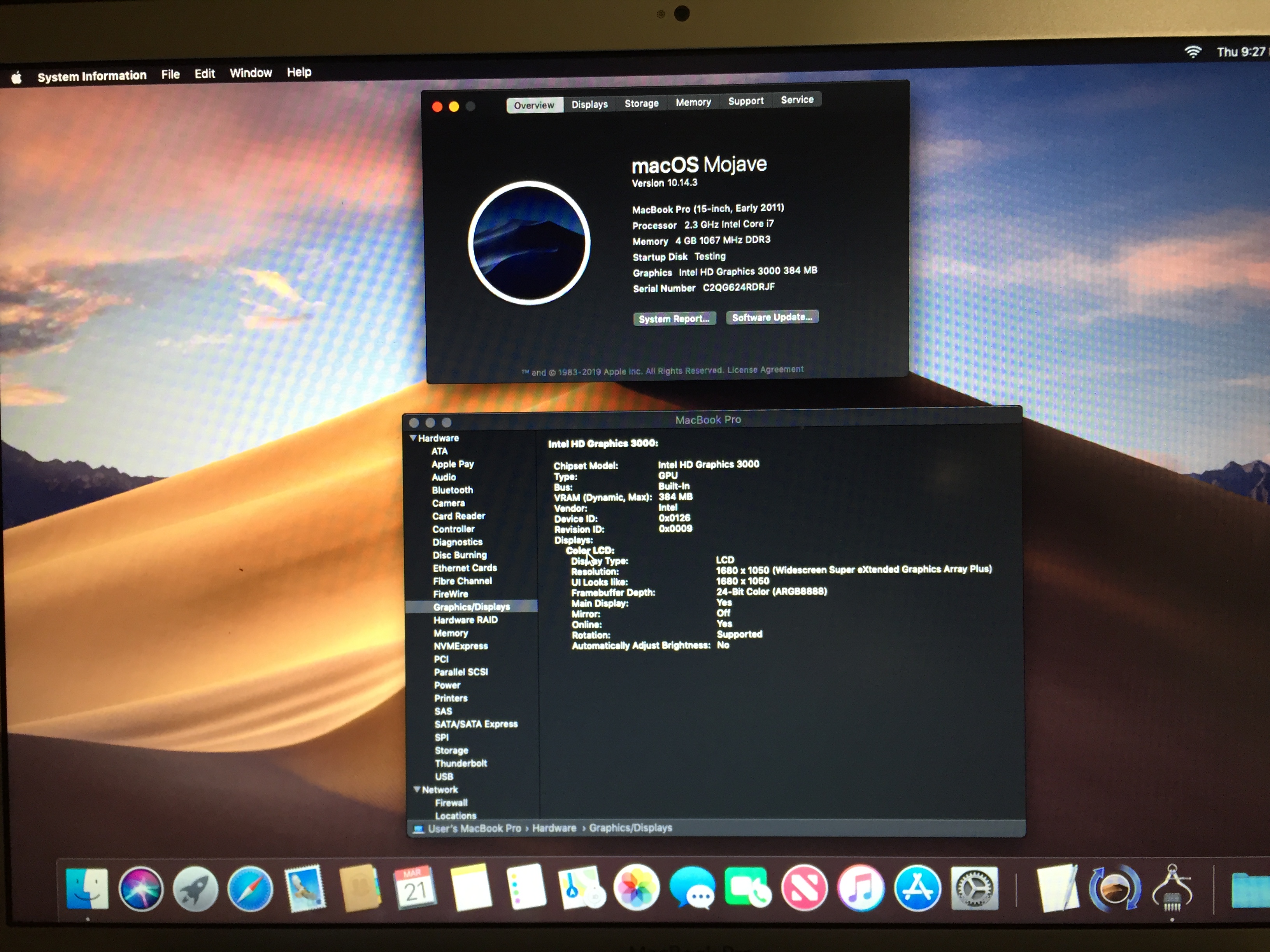
Task: Open the Apple menu
Action: [17, 77]
